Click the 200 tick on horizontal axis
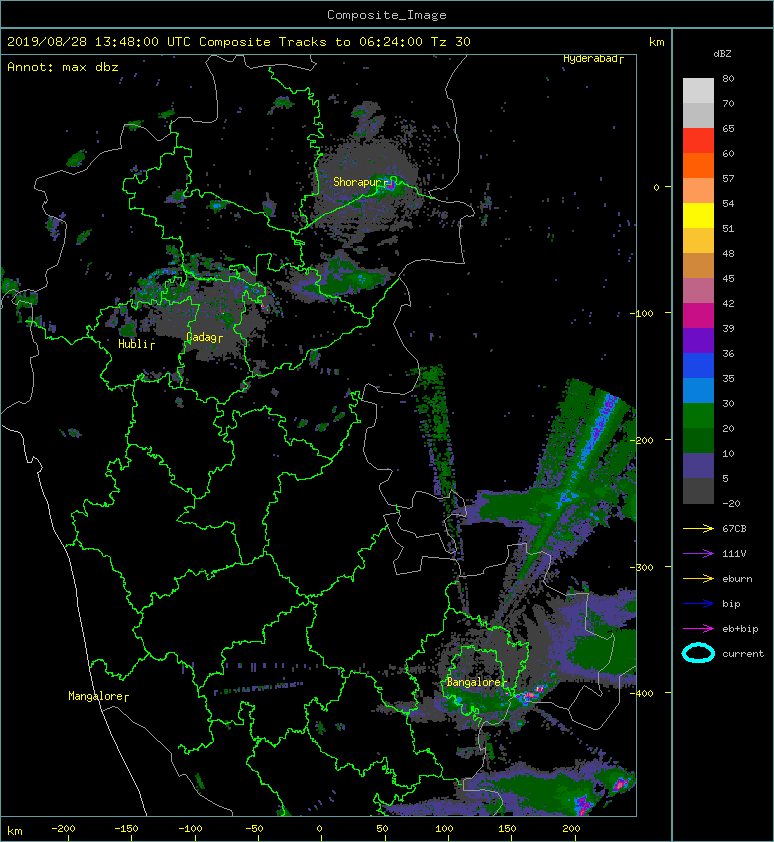 pyautogui.click(x=570, y=829)
